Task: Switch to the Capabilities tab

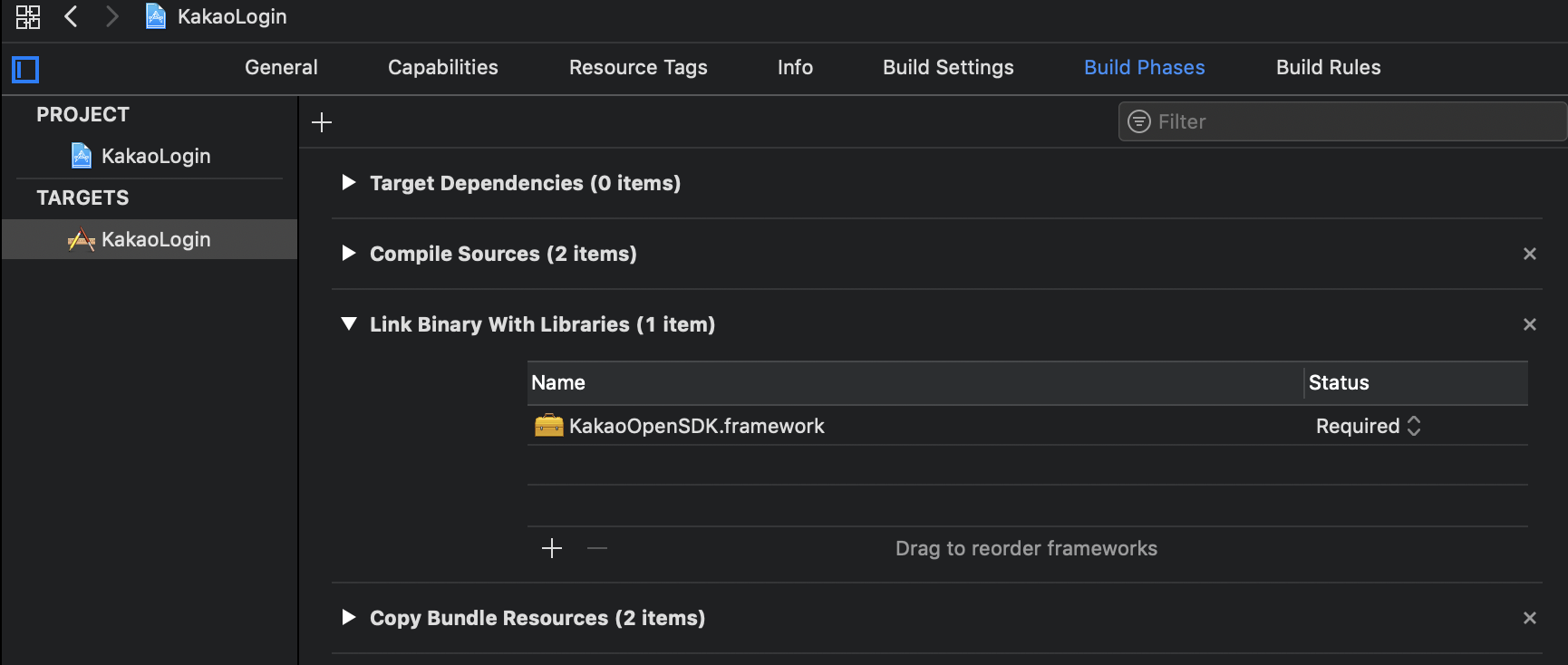Action: (x=443, y=67)
